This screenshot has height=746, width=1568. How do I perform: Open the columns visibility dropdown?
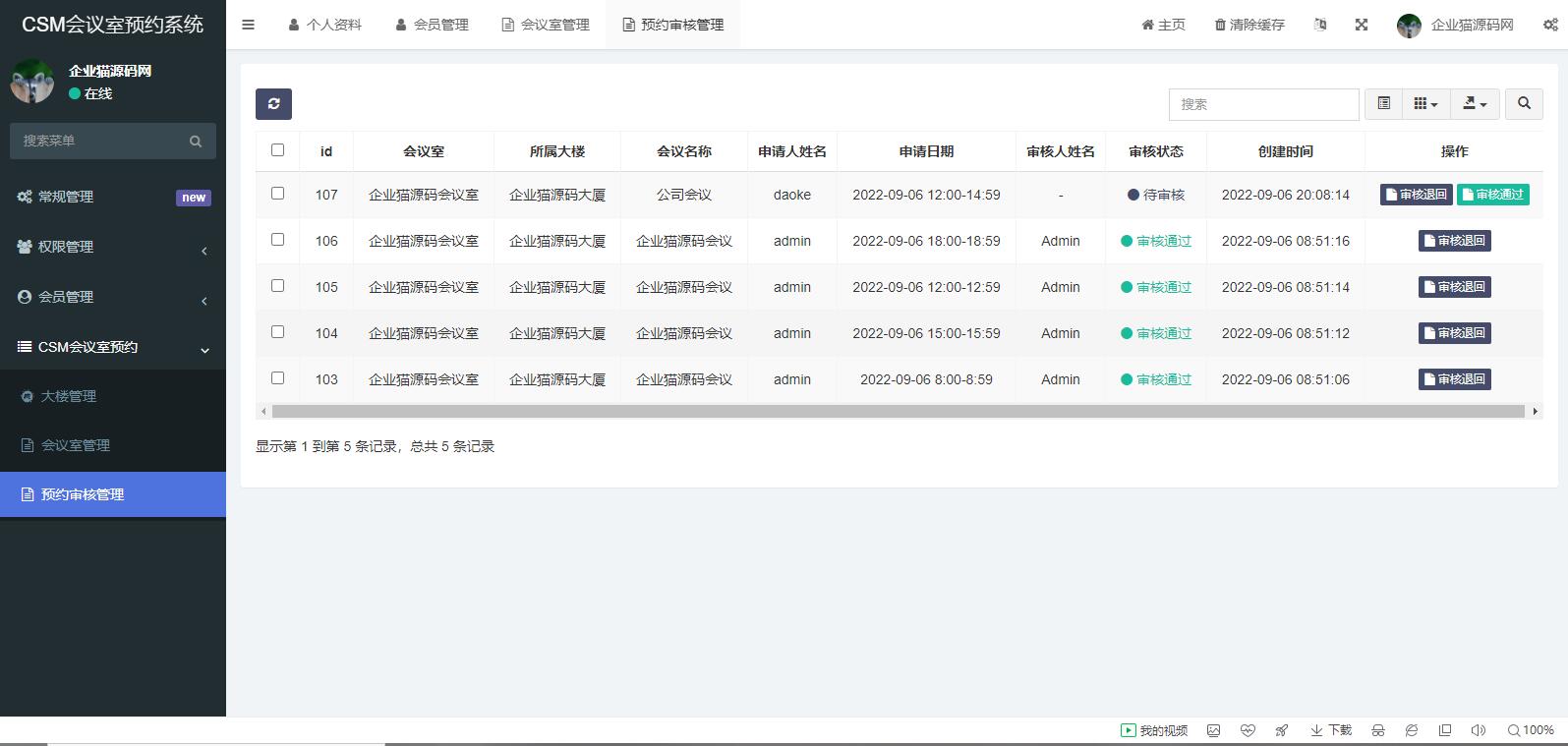[x=1425, y=103]
